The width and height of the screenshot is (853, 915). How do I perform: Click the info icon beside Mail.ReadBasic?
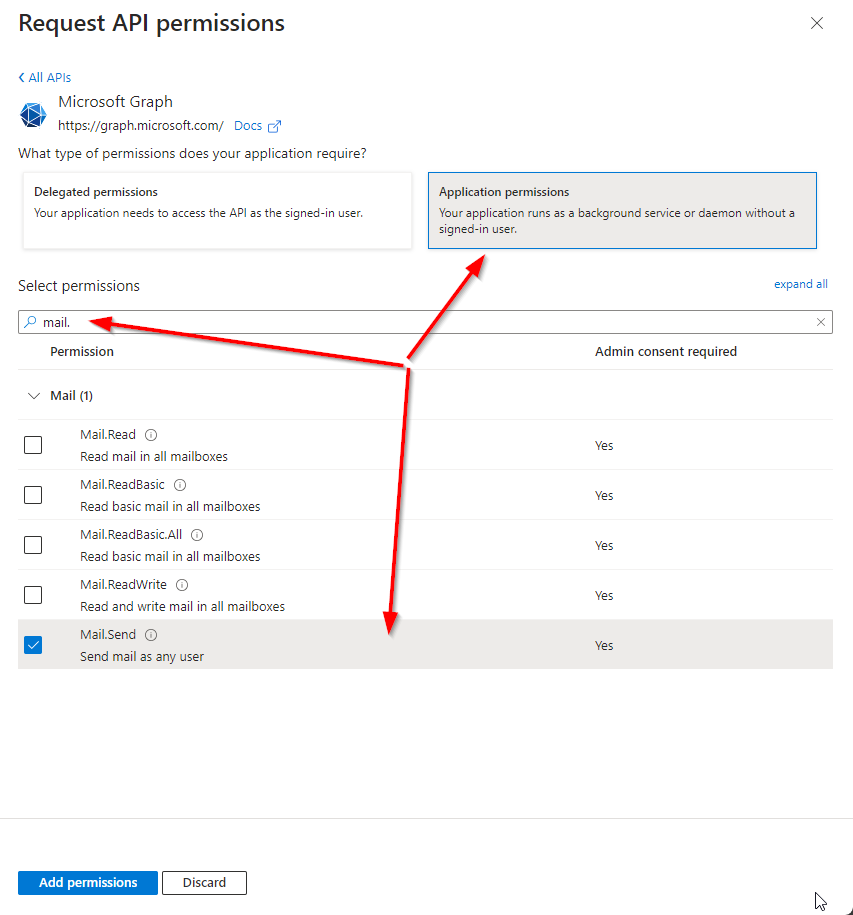point(180,485)
